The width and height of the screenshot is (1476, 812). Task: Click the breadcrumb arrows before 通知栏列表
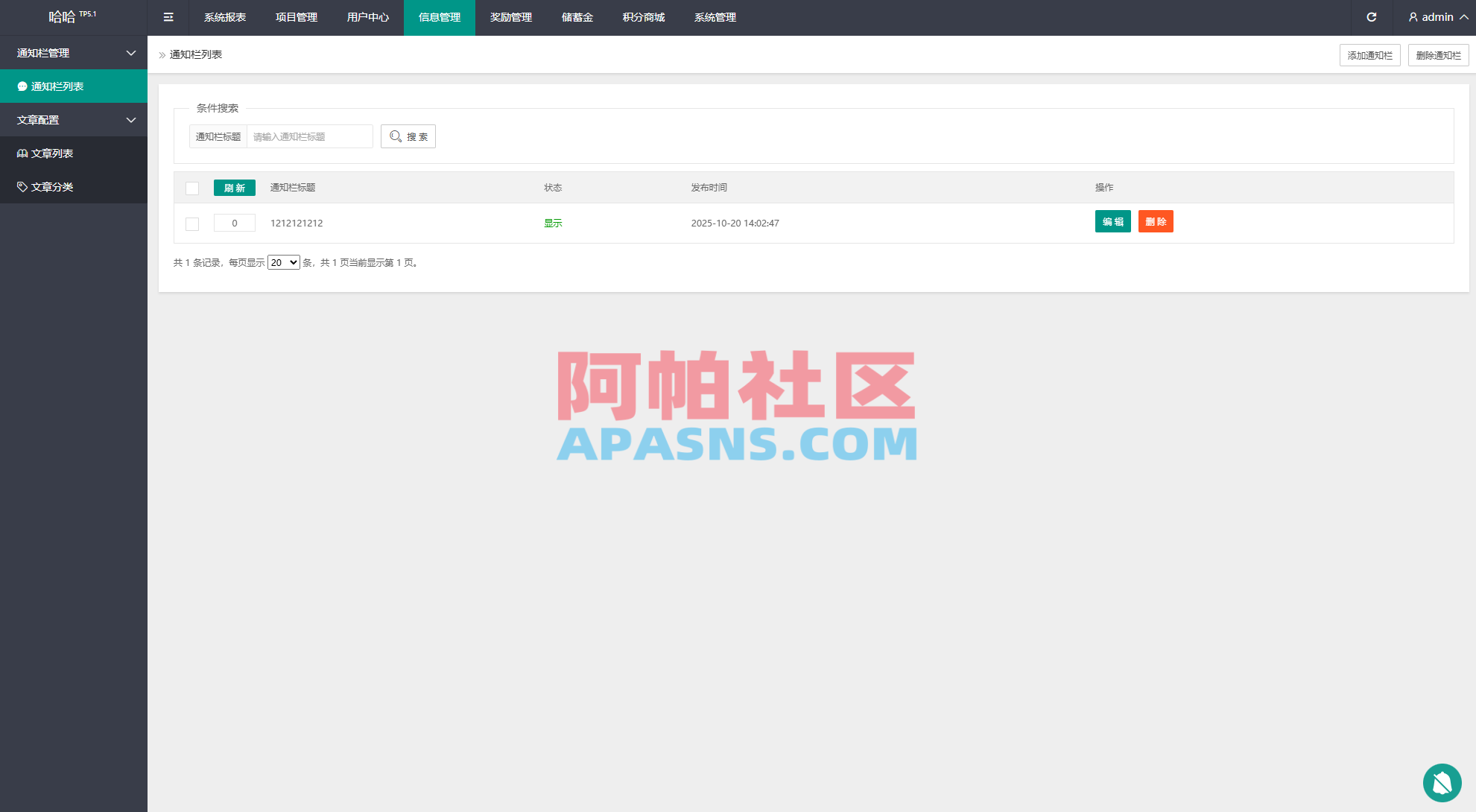pos(162,54)
